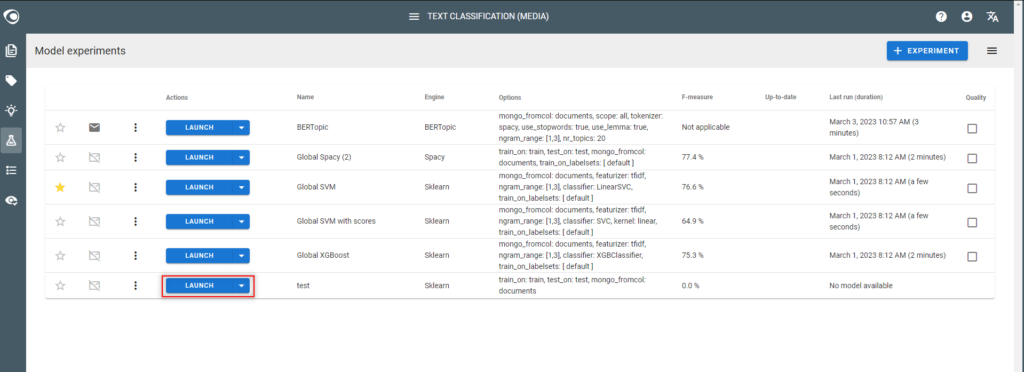The height and width of the screenshot is (372, 1024).
Task: Click the mail-off icon on Global Spacy (2) row
Action: click(95, 157)
